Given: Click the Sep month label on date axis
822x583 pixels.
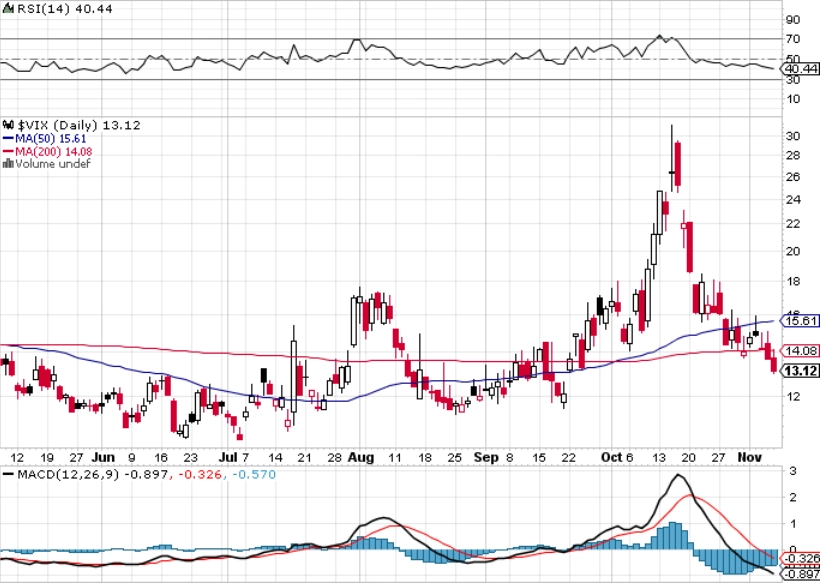Looking at the screenshot, I should click(x=486, y=458).
